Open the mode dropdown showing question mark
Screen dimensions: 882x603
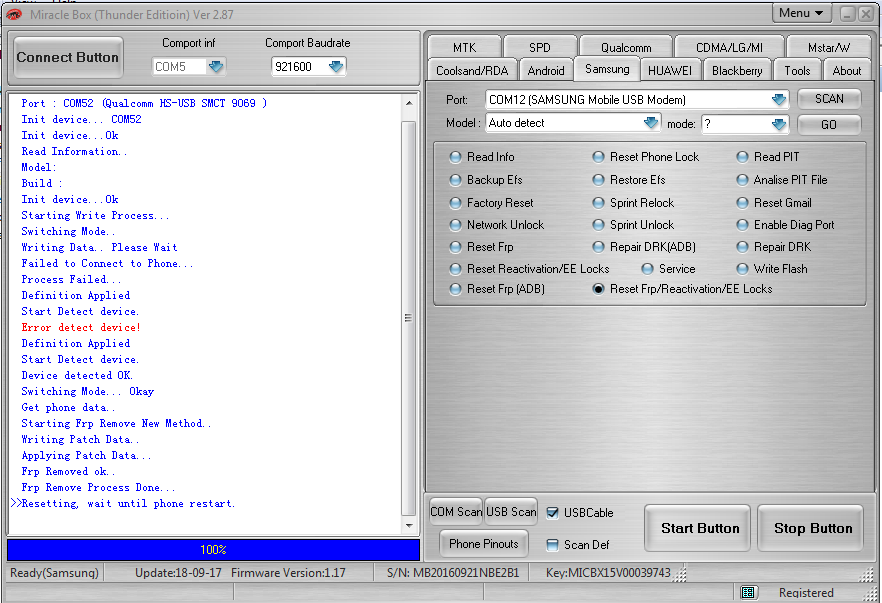[x=779, y=124]
